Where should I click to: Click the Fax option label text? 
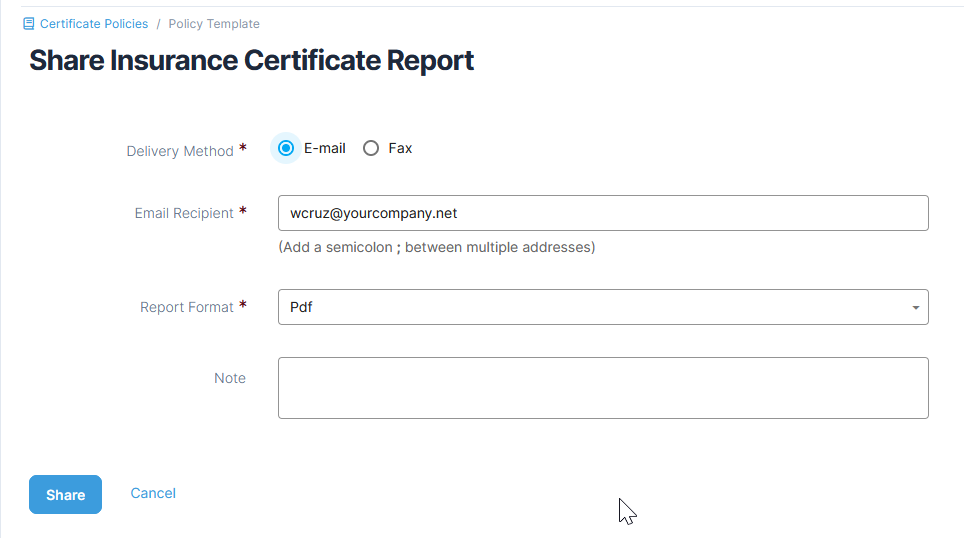point(400,148)
